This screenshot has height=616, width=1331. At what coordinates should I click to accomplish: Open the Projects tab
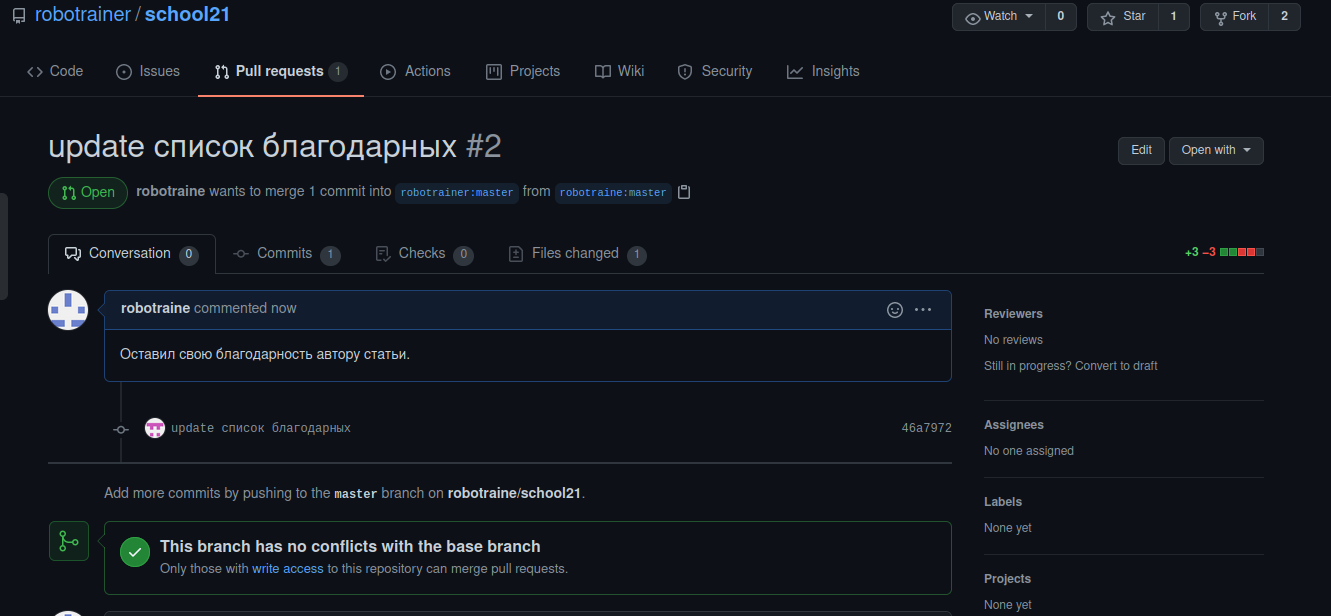tap(523, 71)
